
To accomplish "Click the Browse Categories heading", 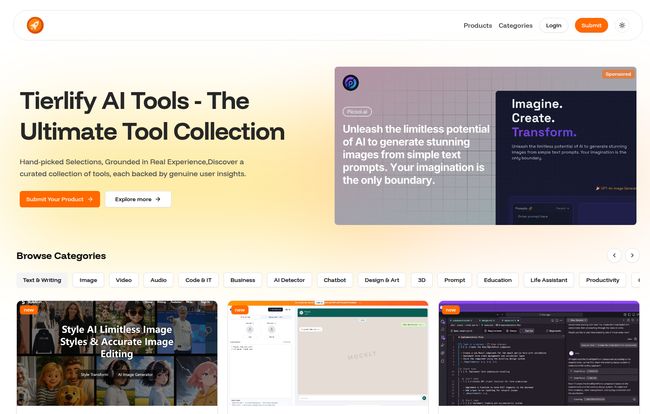I will coord(61,256).
